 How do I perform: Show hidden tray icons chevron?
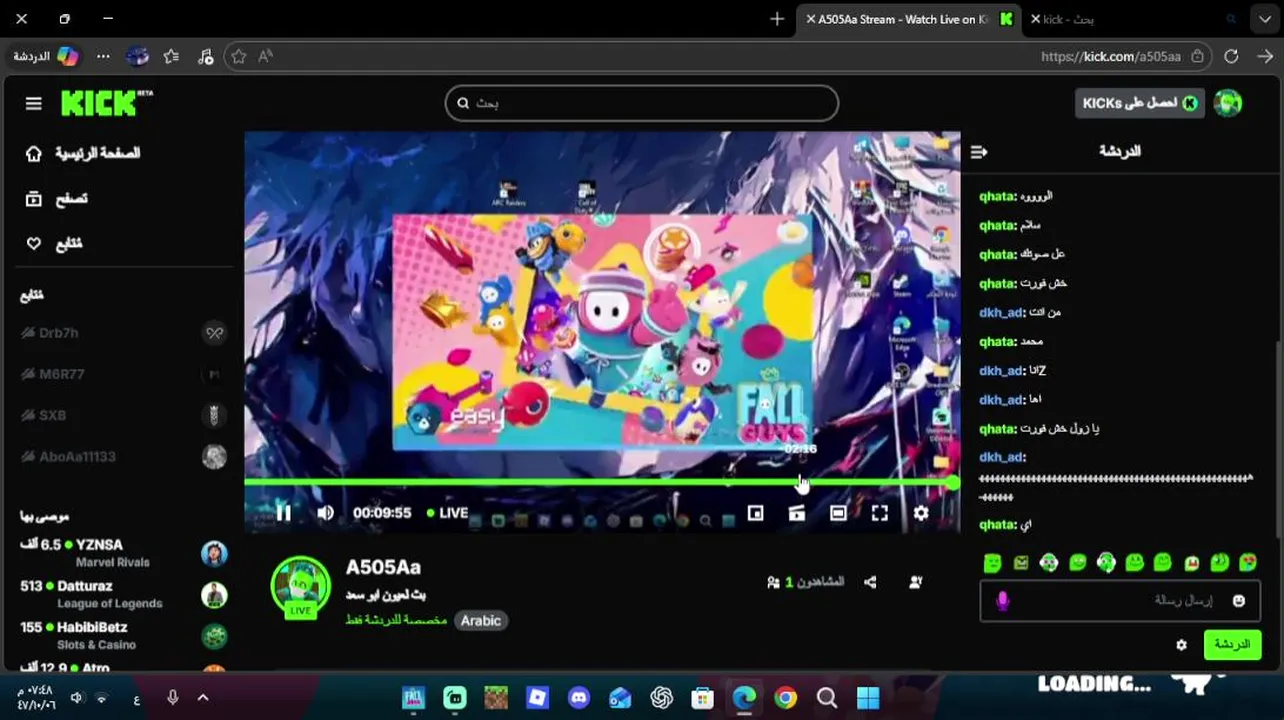click(203, 698)
